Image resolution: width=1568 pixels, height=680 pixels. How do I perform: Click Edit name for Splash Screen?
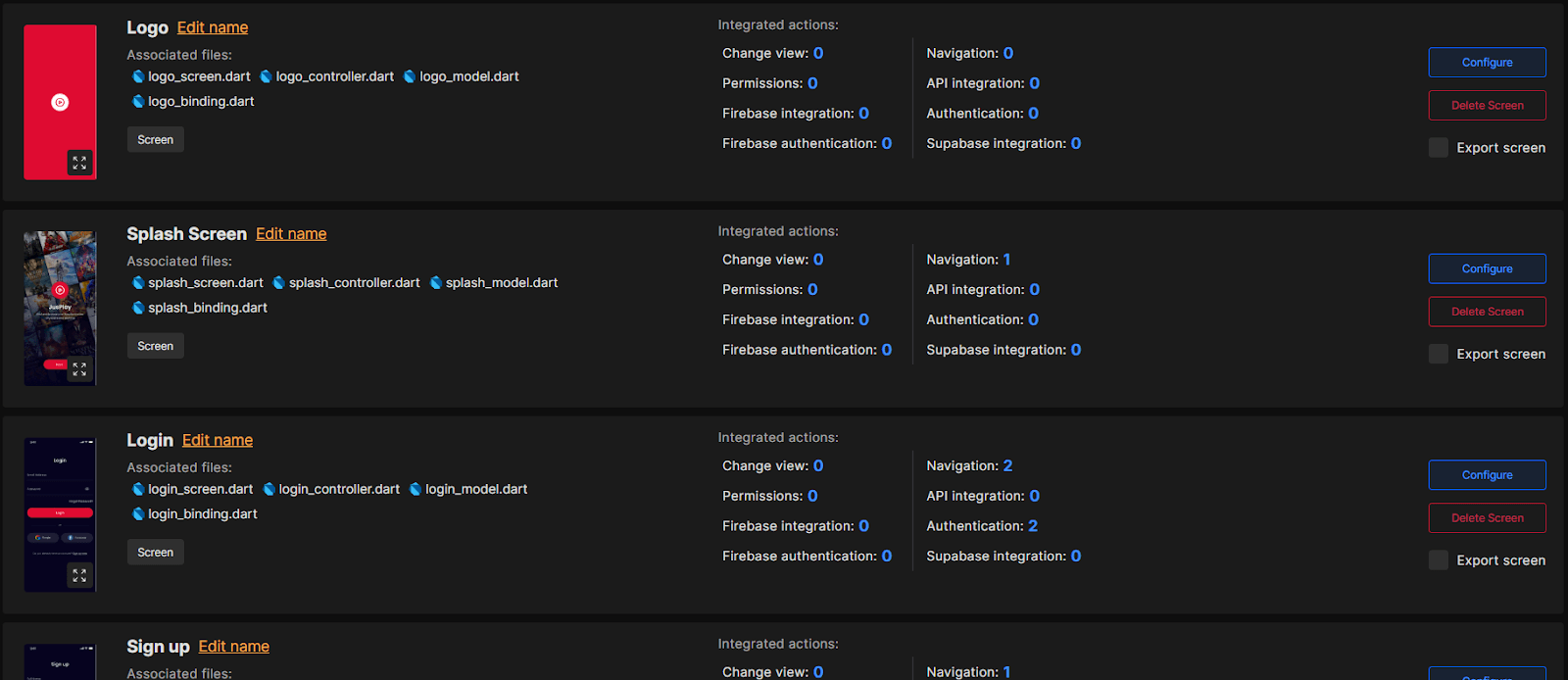click(291, 234)
